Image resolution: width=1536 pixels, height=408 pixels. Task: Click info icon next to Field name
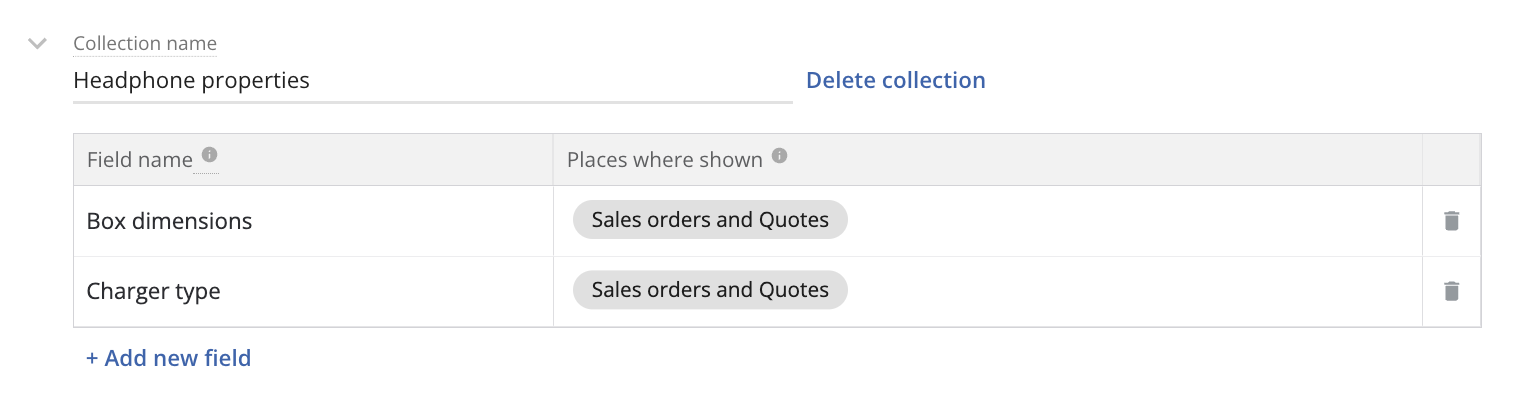pyautogui.click(x=209, y=155)
